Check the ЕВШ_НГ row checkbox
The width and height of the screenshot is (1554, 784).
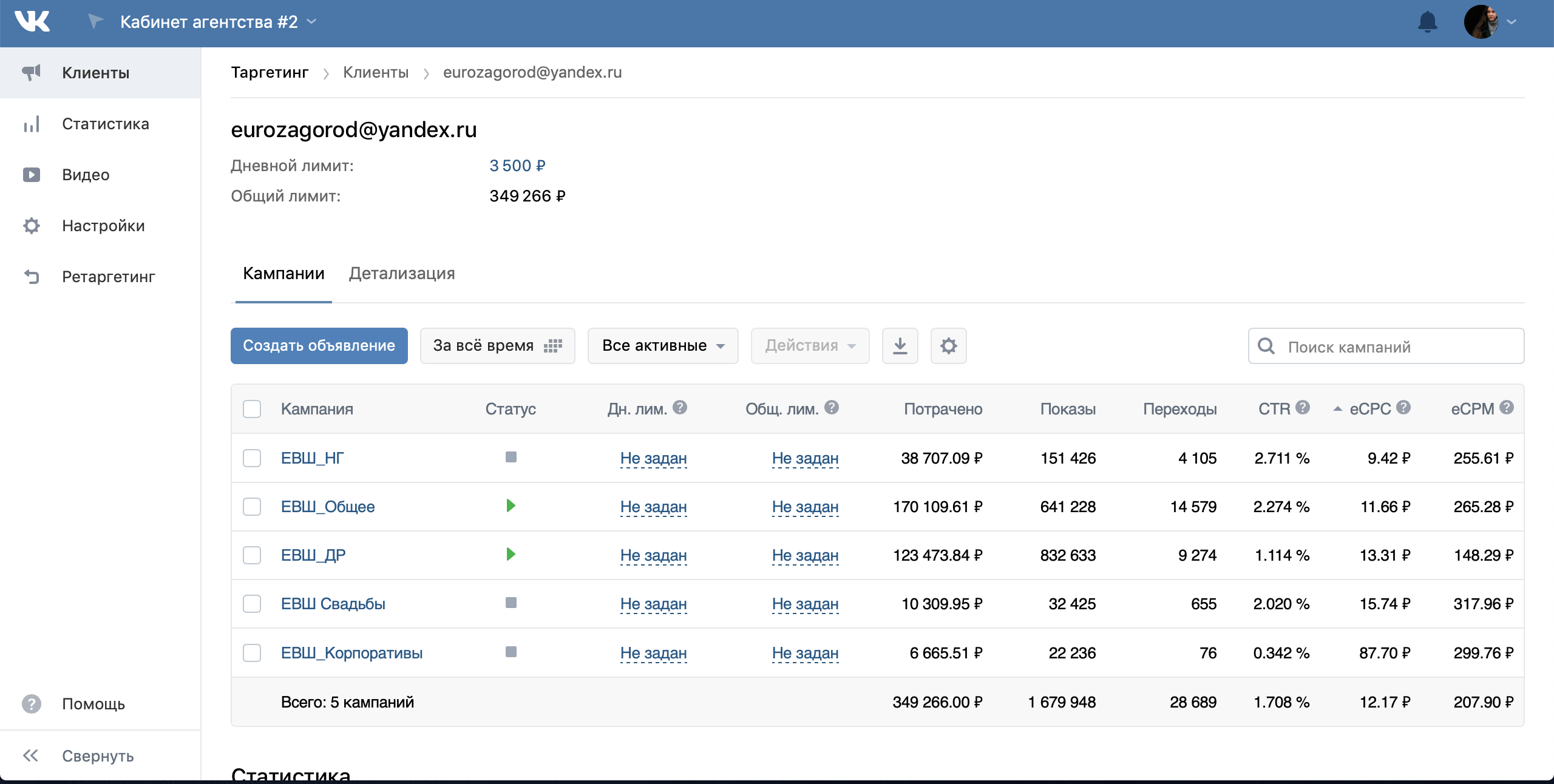click(252, 458)
